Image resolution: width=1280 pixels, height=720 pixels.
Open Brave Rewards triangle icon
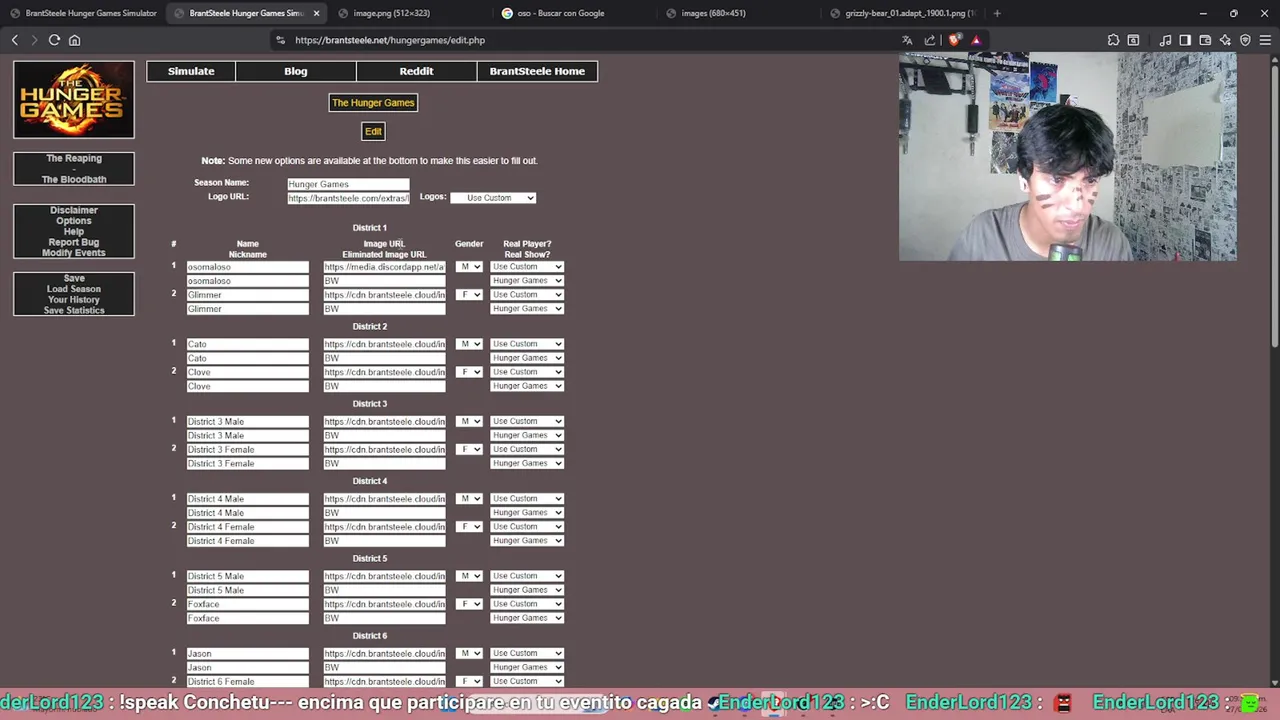click(x=976, y=40)
